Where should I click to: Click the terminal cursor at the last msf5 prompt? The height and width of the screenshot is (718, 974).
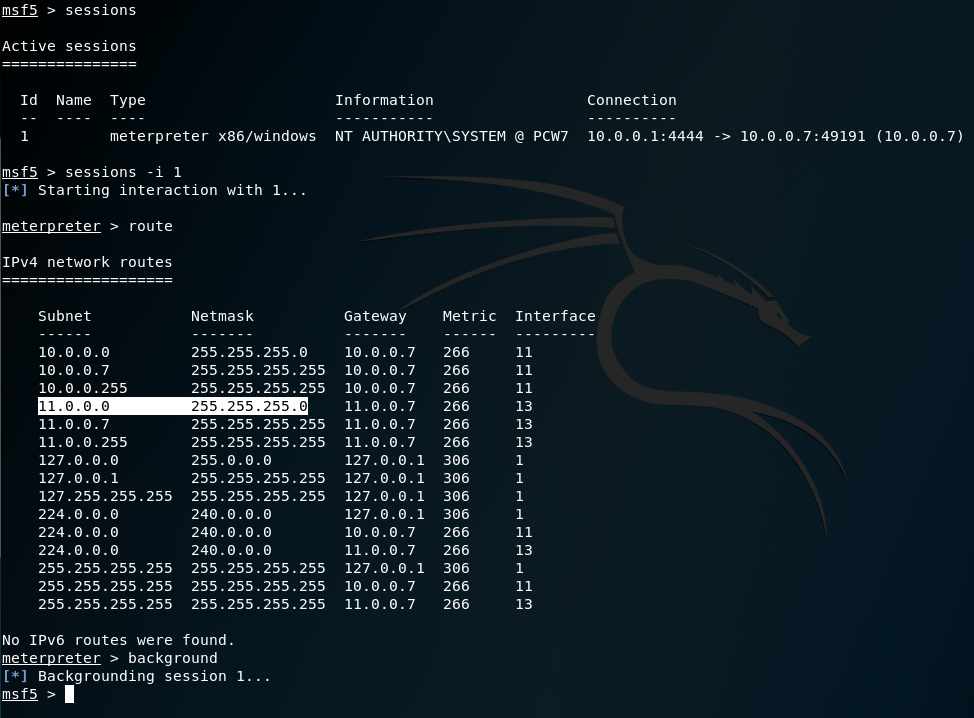click(70, 694)
